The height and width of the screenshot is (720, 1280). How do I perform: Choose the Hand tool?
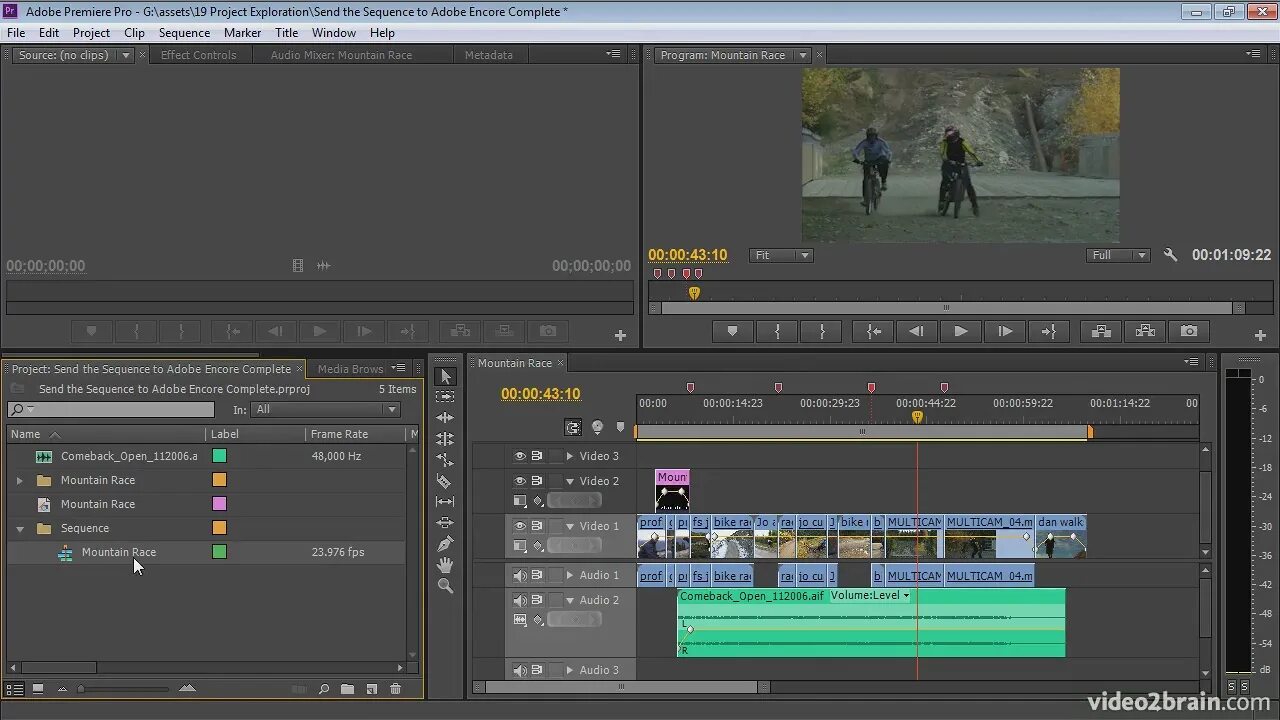445,565
